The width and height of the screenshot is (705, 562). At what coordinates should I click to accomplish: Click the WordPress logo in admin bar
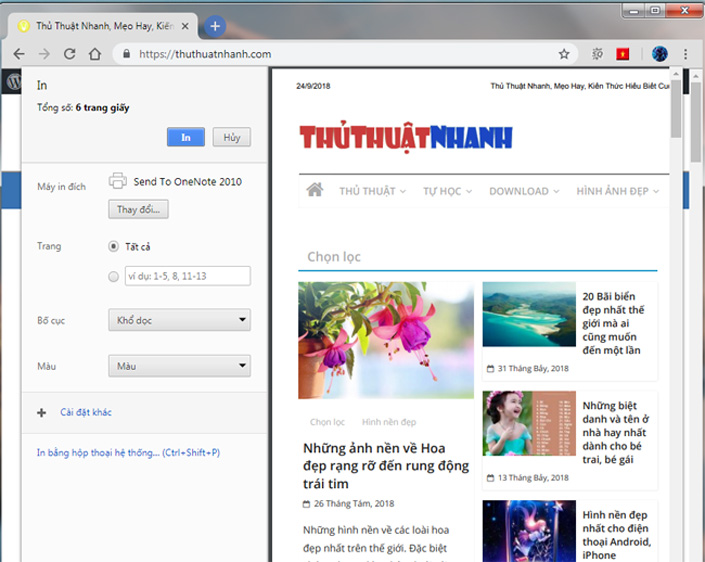click(13, 82)
